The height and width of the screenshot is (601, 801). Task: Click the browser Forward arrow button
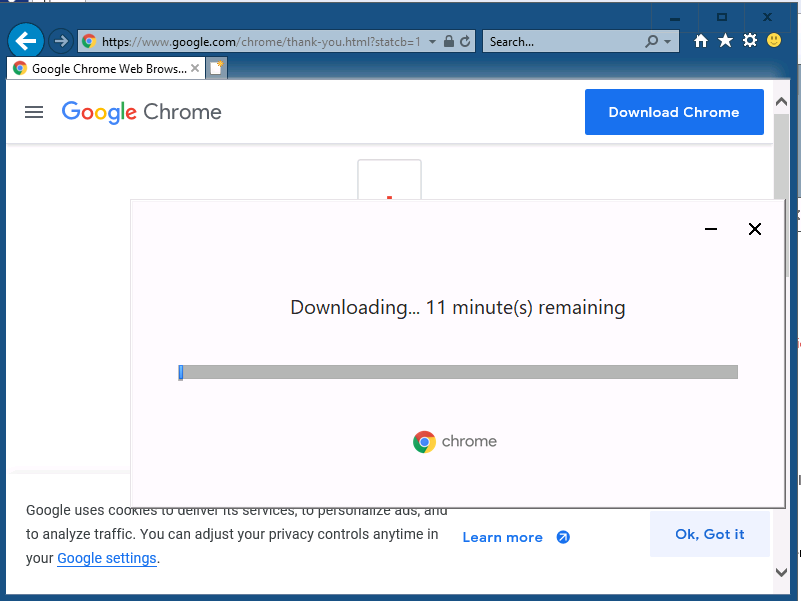coord(61,41)
